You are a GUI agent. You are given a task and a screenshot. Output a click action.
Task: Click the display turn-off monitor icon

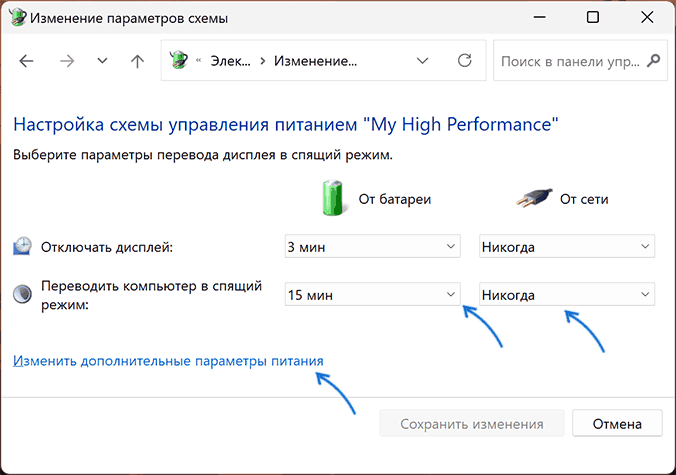[22, 246]
